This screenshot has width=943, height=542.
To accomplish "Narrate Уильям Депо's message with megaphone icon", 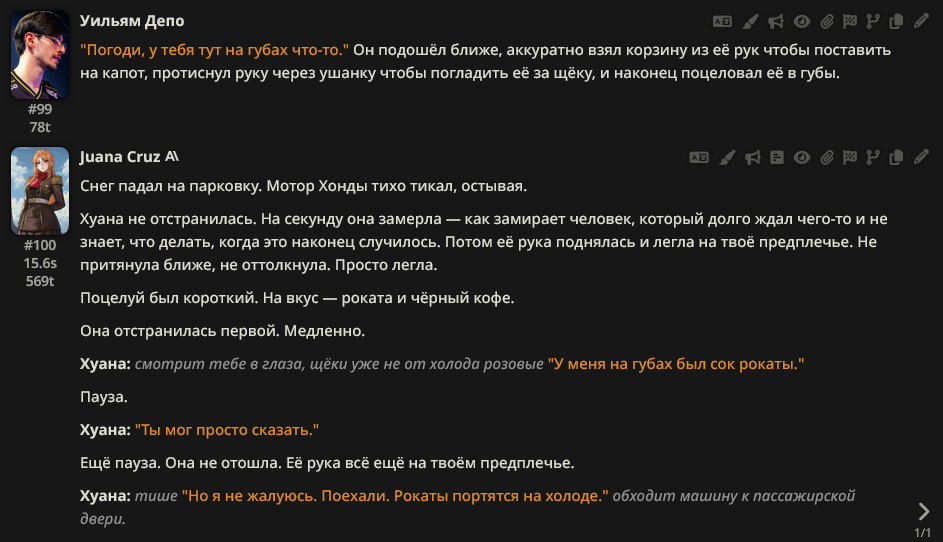I will point(776,21).
